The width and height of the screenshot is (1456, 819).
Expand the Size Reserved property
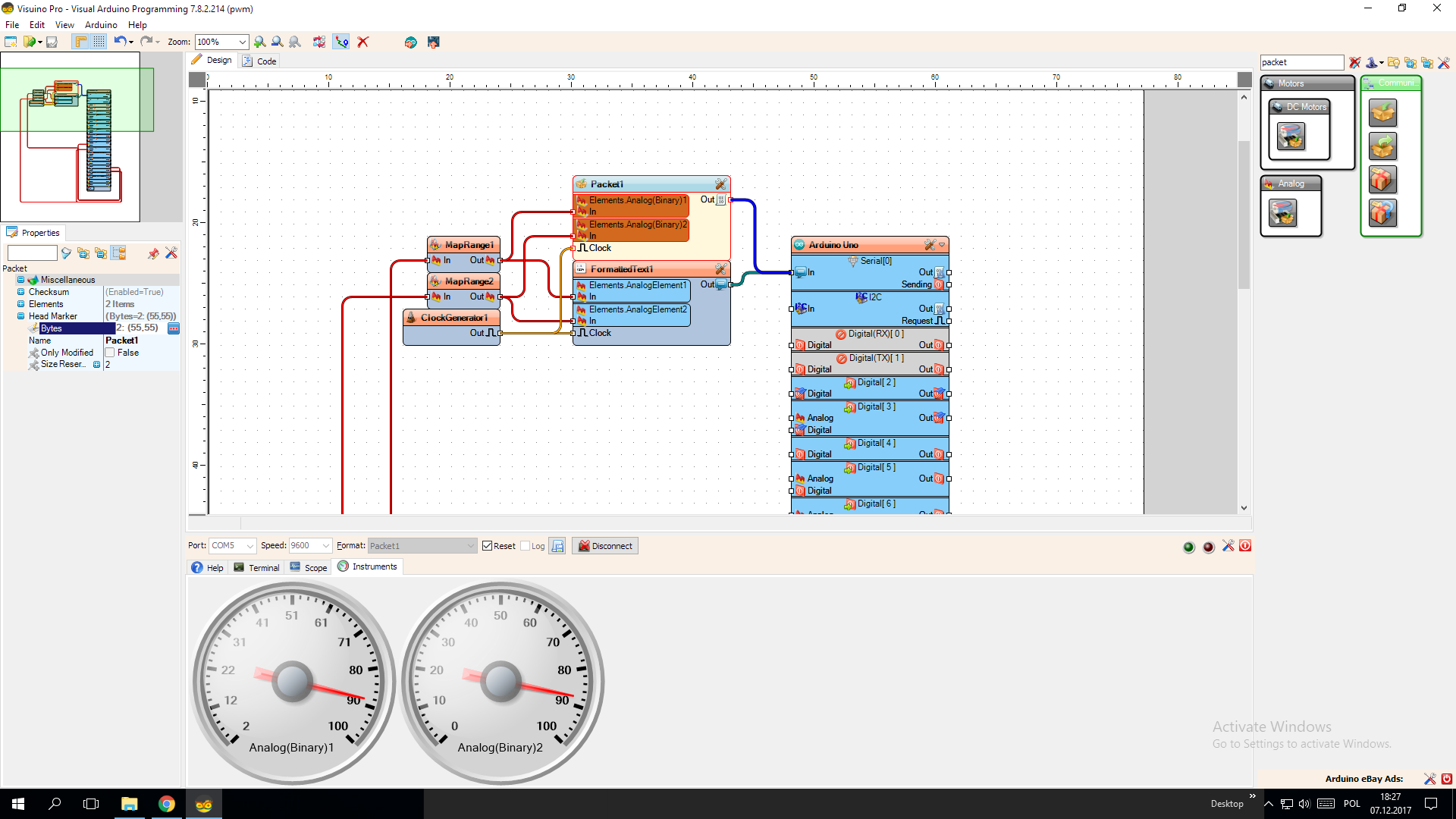click(x=96, y=365)
